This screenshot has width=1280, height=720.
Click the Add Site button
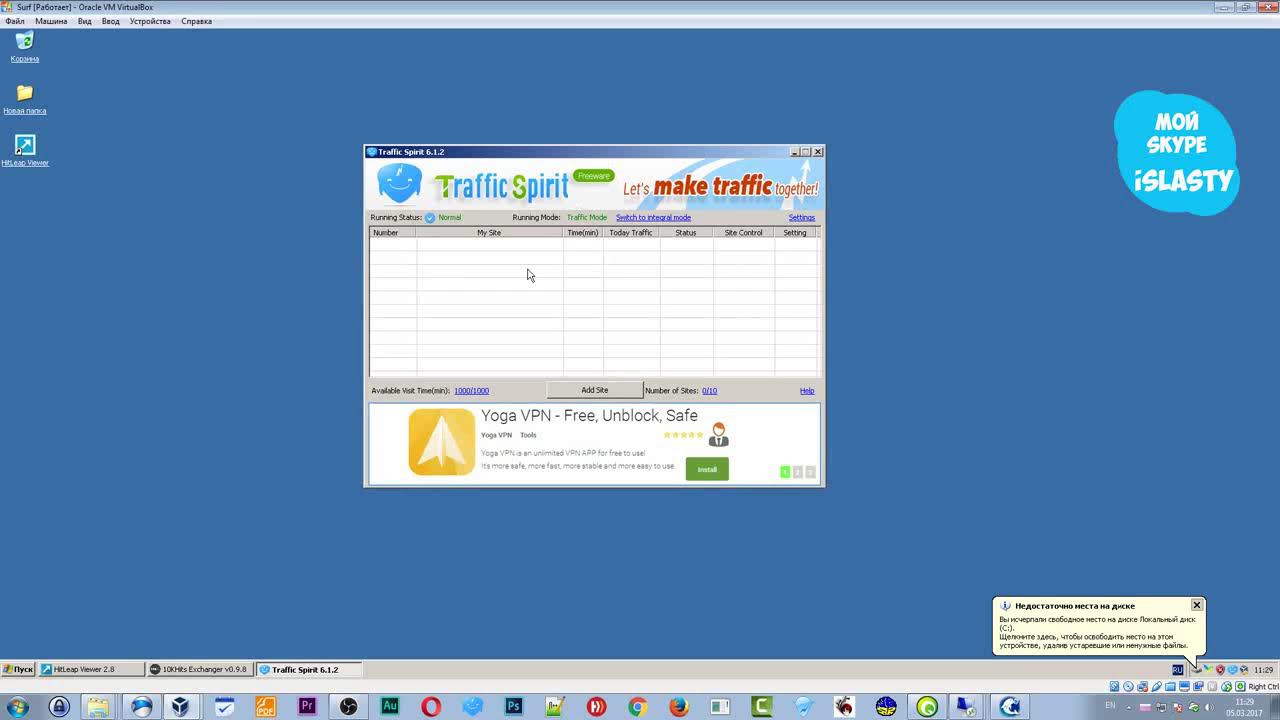coord(594,390)
